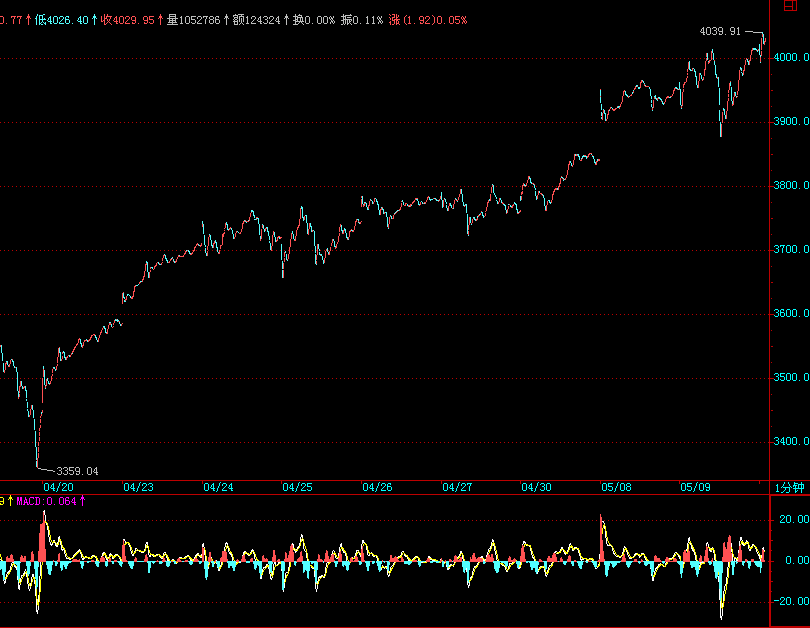This screenshot has width=810, height=628.
Task: Select the 04/27 date marker
Action: [457, 487]
